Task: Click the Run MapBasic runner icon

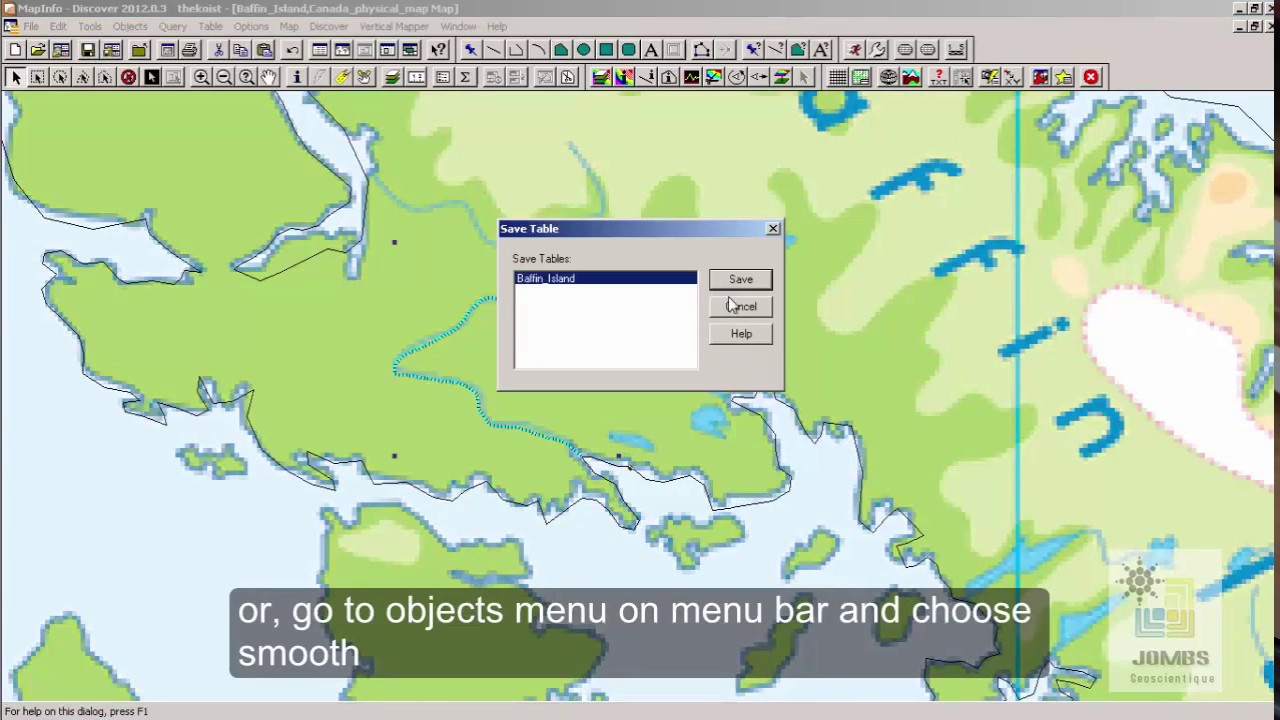Action: (x=855, y=50)
